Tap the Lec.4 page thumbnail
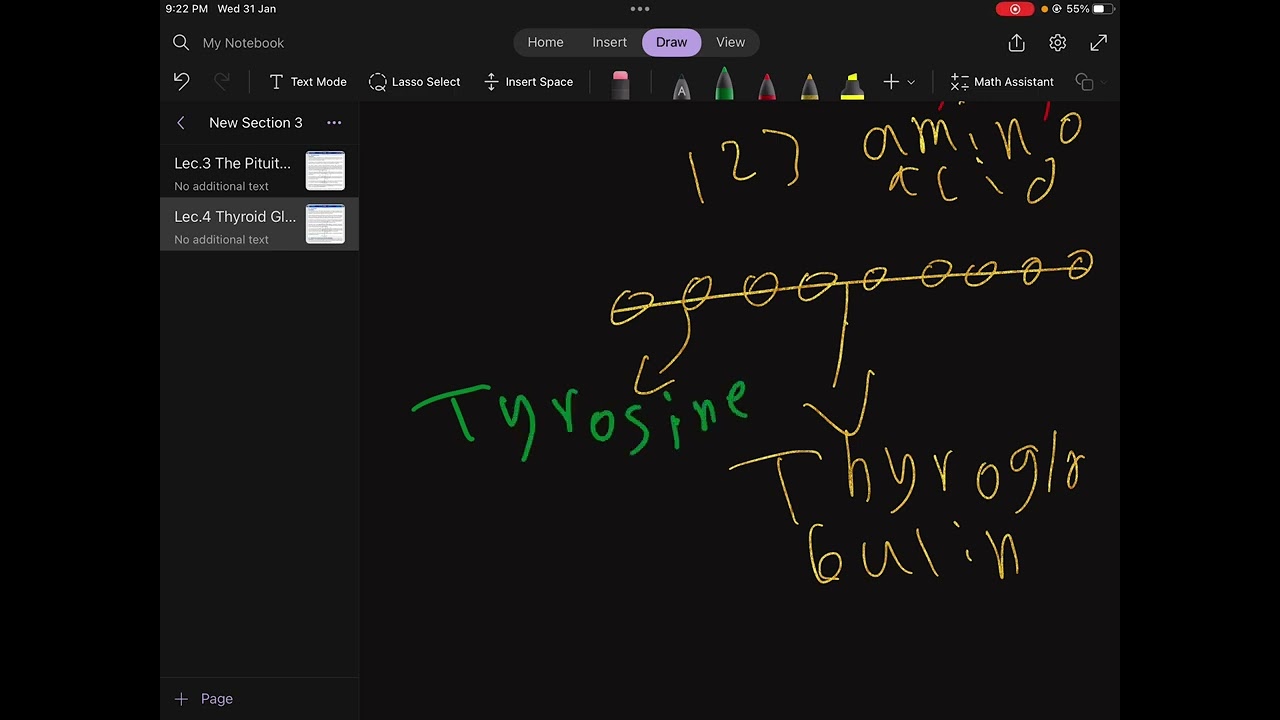The image size is (1280, 720). click(x=325, y=224)
